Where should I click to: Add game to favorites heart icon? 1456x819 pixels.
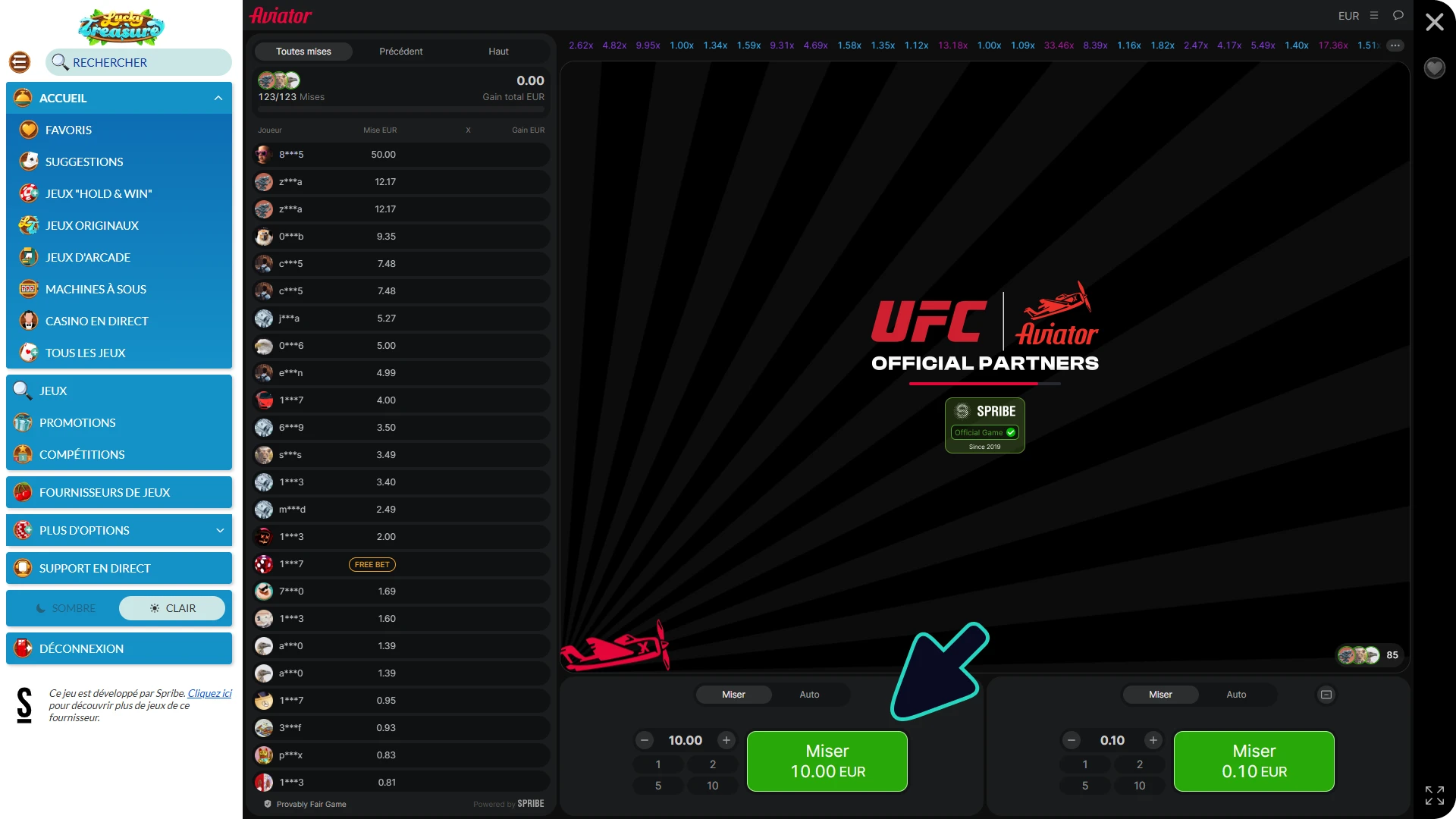(x=1434, y=68)
